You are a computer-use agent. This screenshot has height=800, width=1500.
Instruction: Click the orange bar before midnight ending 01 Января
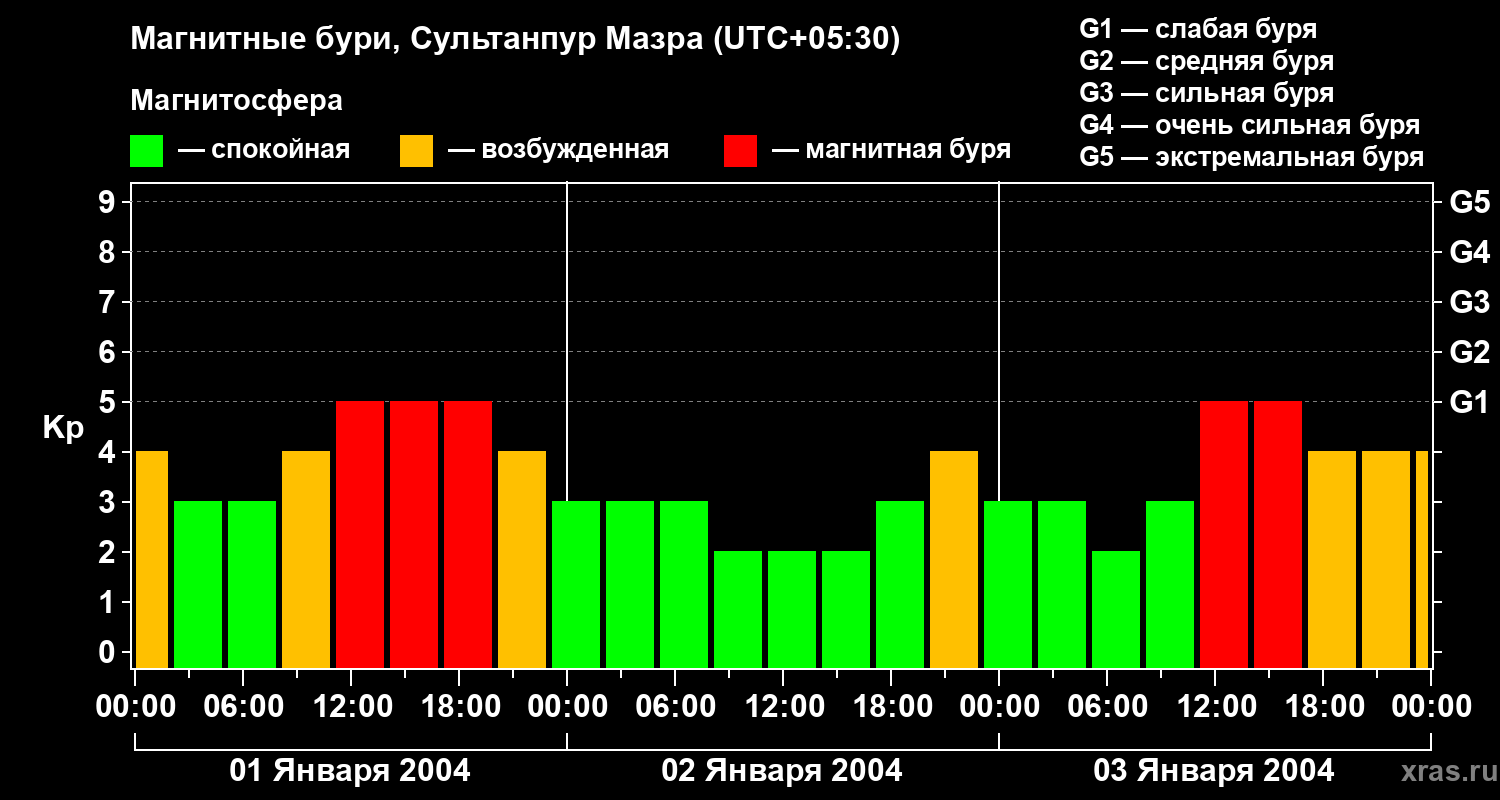point(522,560)
